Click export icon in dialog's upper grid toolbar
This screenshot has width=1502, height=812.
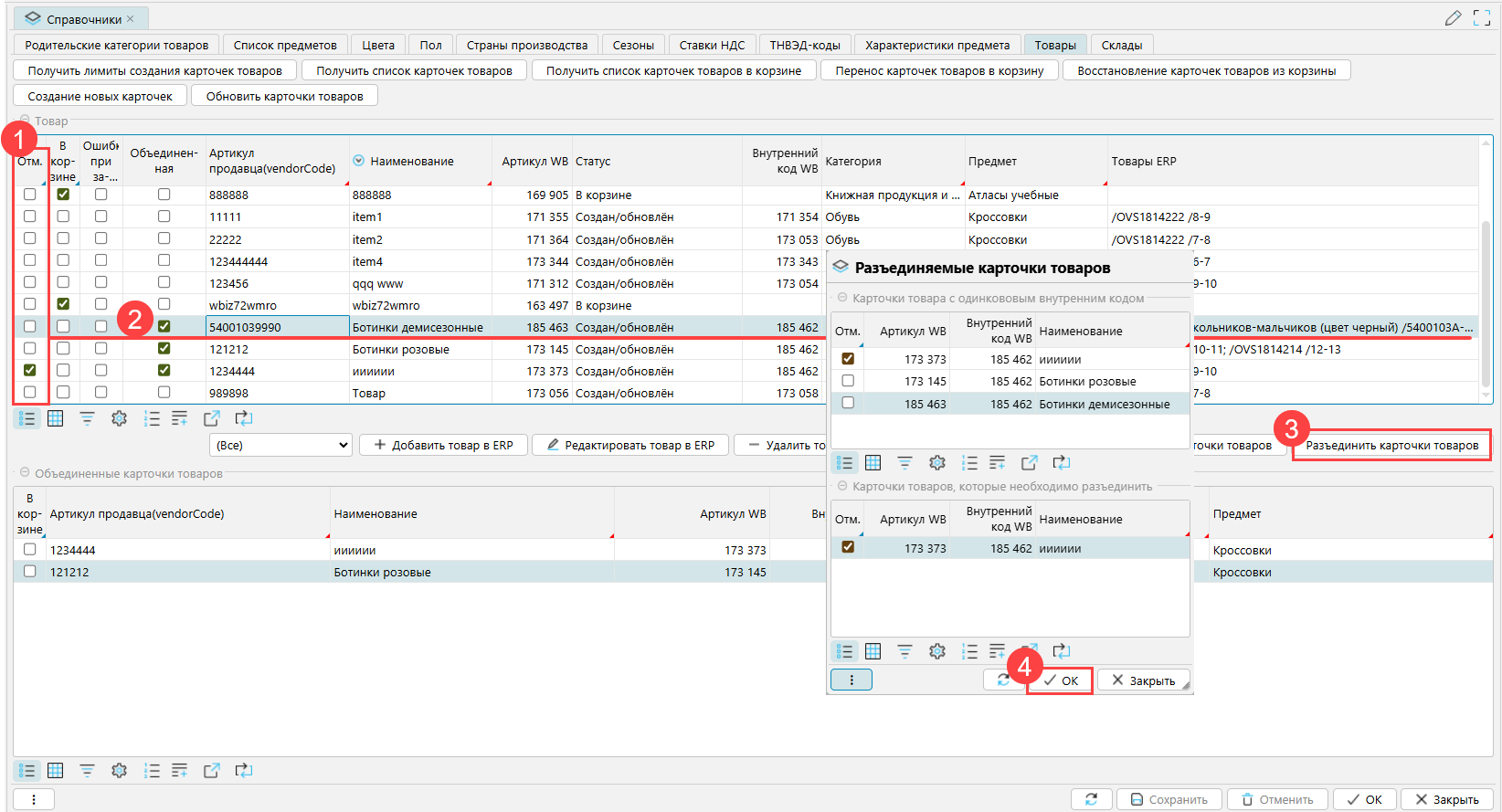point(1029,463)
